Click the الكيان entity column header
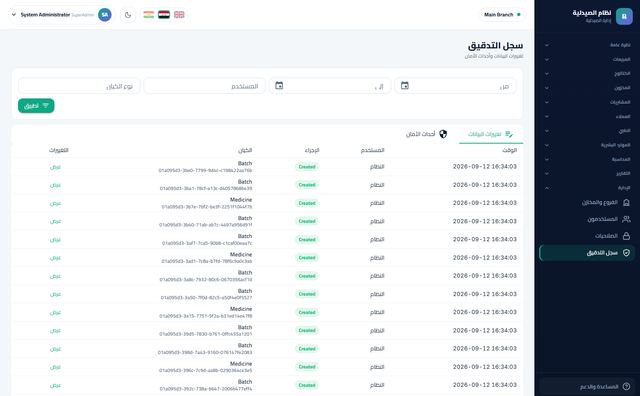 (245, 150)
